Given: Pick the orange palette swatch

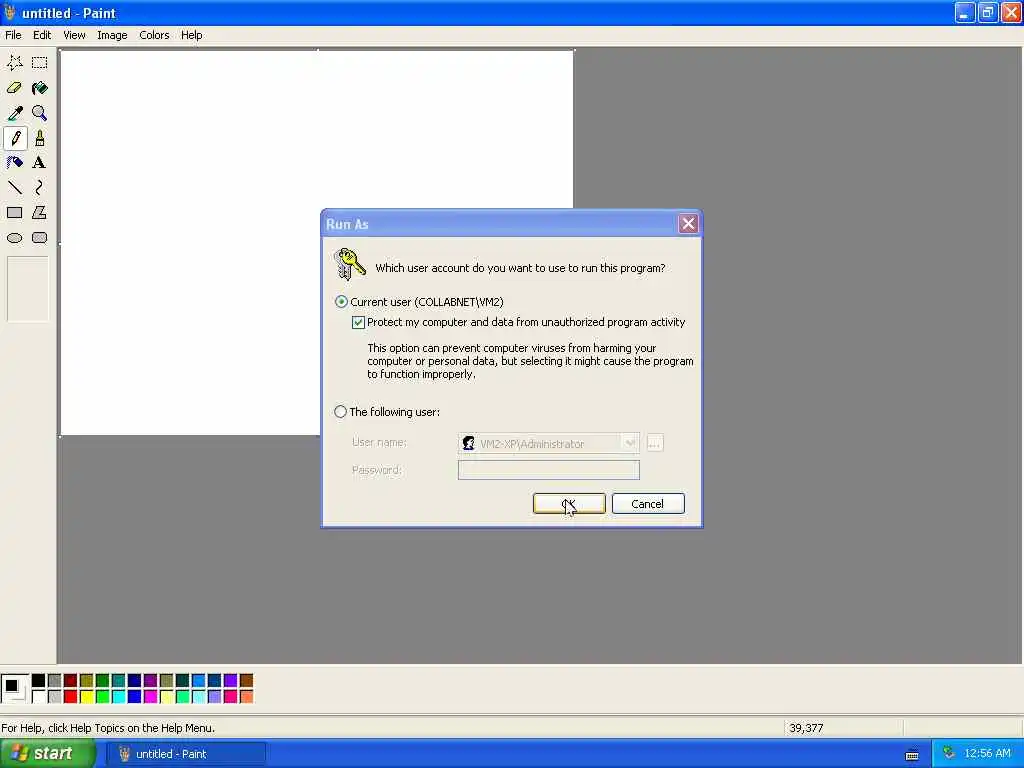Looking at the screenshot, I should (x=247, y=697).
